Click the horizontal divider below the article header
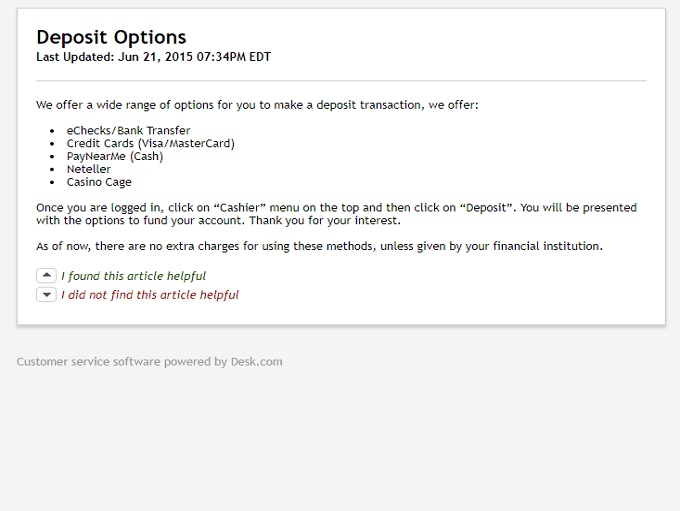The width and height of the screenshot is (680, 511). click(341, 81)
